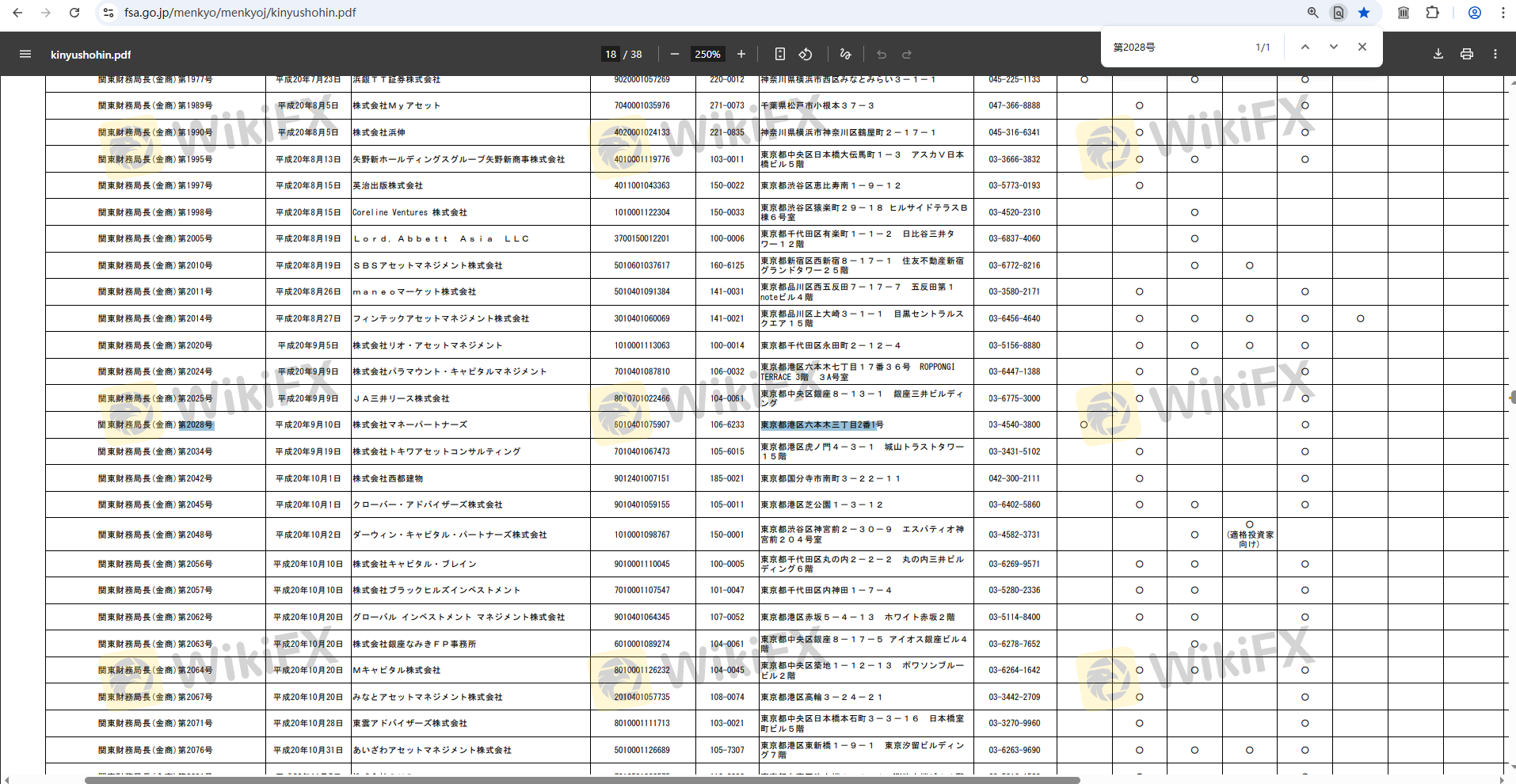Go to the previous search result
Image resolution: width=1516 pixels, height=784 pixels.
point(1305,47)
